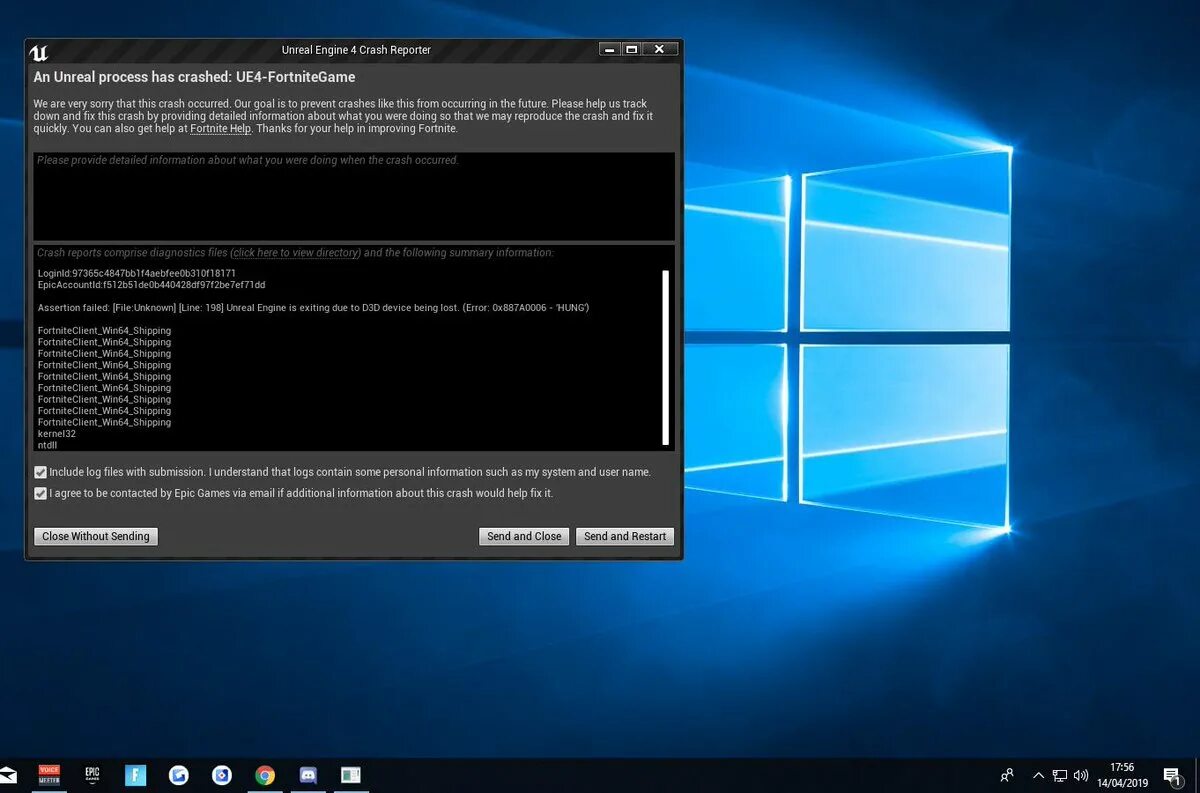The image size is (1200, 793).
Task: Click the Send and Close button
Action: (524, 536)
